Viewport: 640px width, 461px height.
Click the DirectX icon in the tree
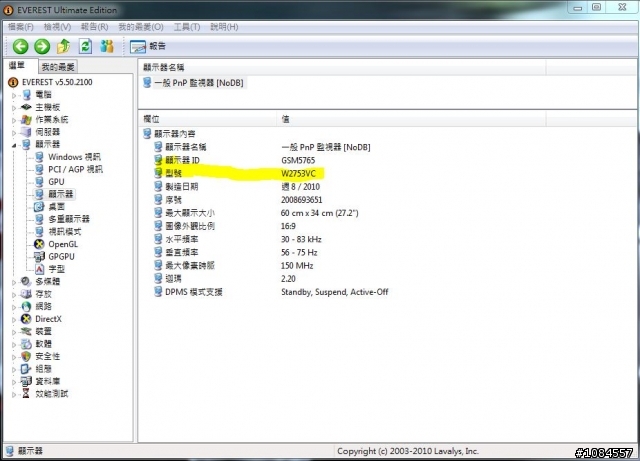tap(26, 319)
